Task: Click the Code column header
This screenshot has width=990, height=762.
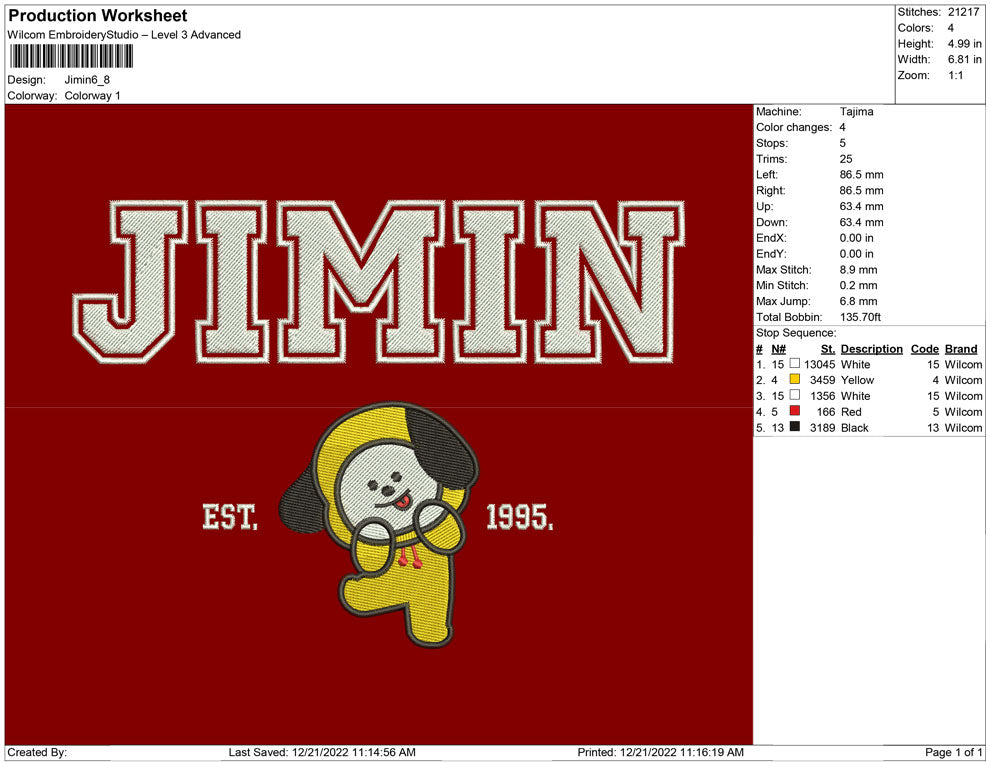Action: (924, 349)
